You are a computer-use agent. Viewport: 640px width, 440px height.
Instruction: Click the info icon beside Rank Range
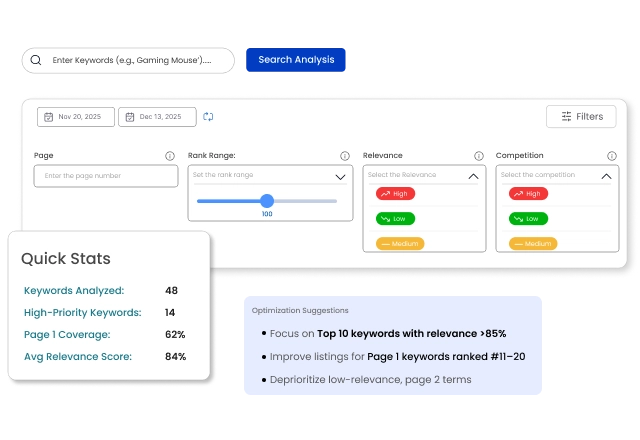tap(345, 156)
